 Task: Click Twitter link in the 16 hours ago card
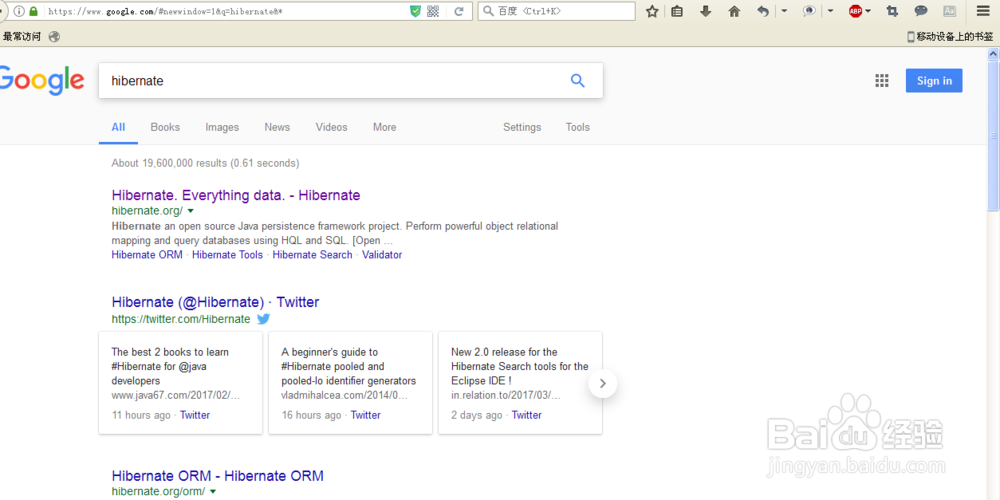[365, 415]
